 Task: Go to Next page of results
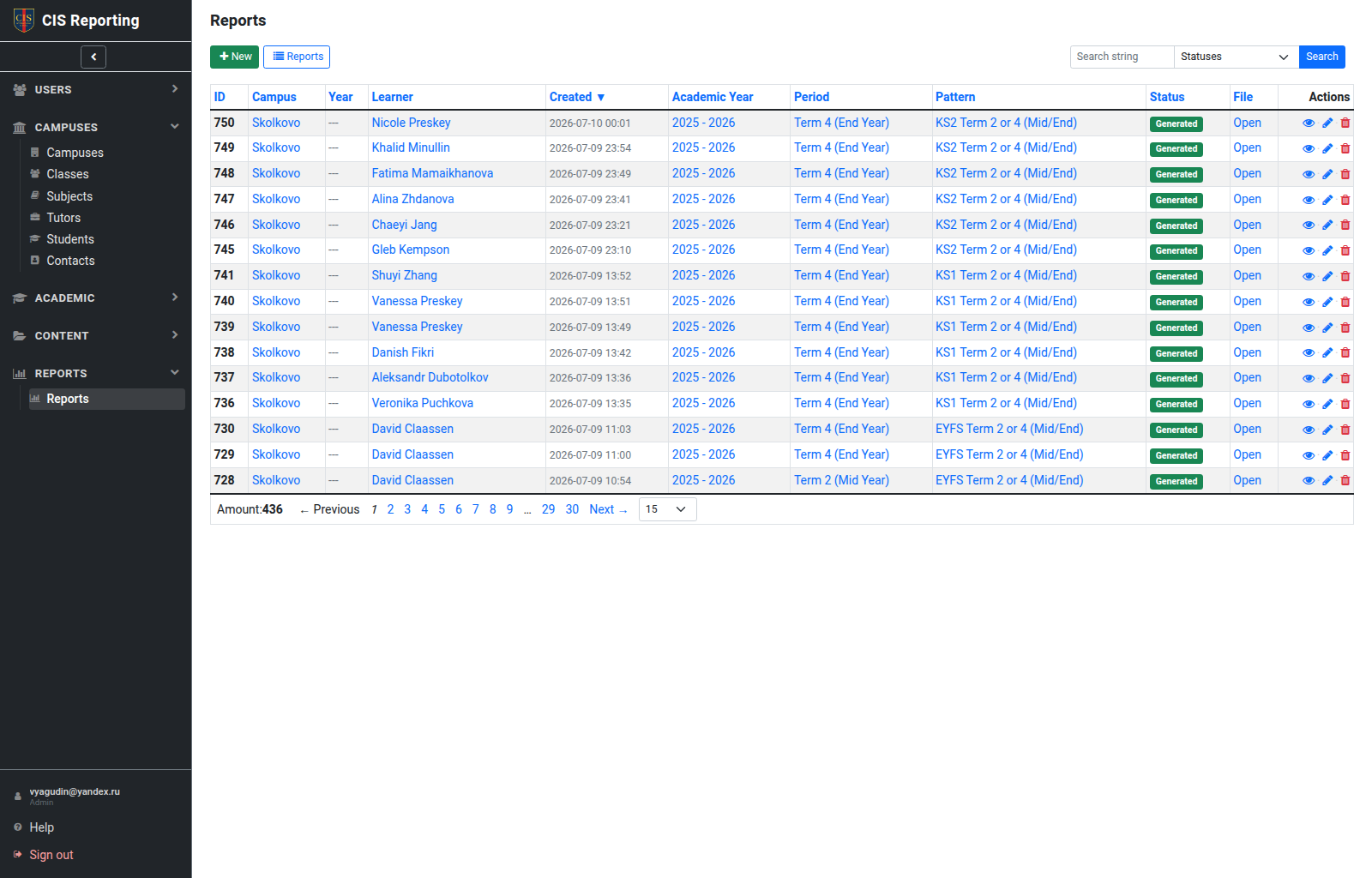608,509
